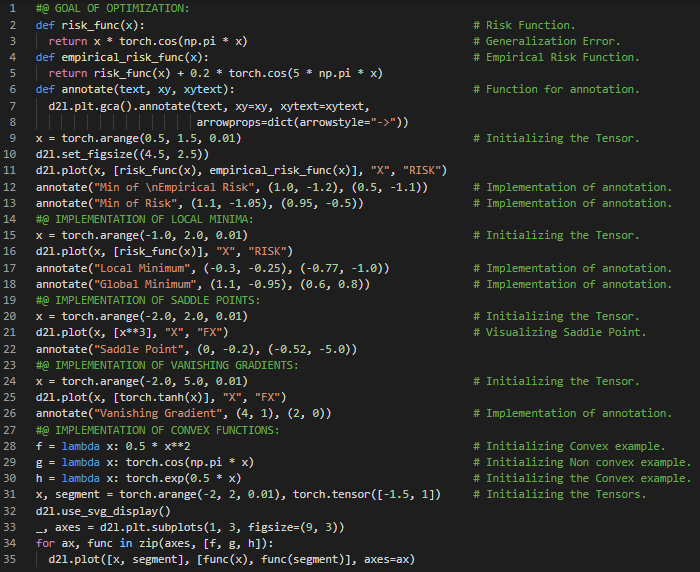Image resolution: width=700 pixels, height=572 pixels.
Task: Click line number 35 in the gutter
Action: 10,559
